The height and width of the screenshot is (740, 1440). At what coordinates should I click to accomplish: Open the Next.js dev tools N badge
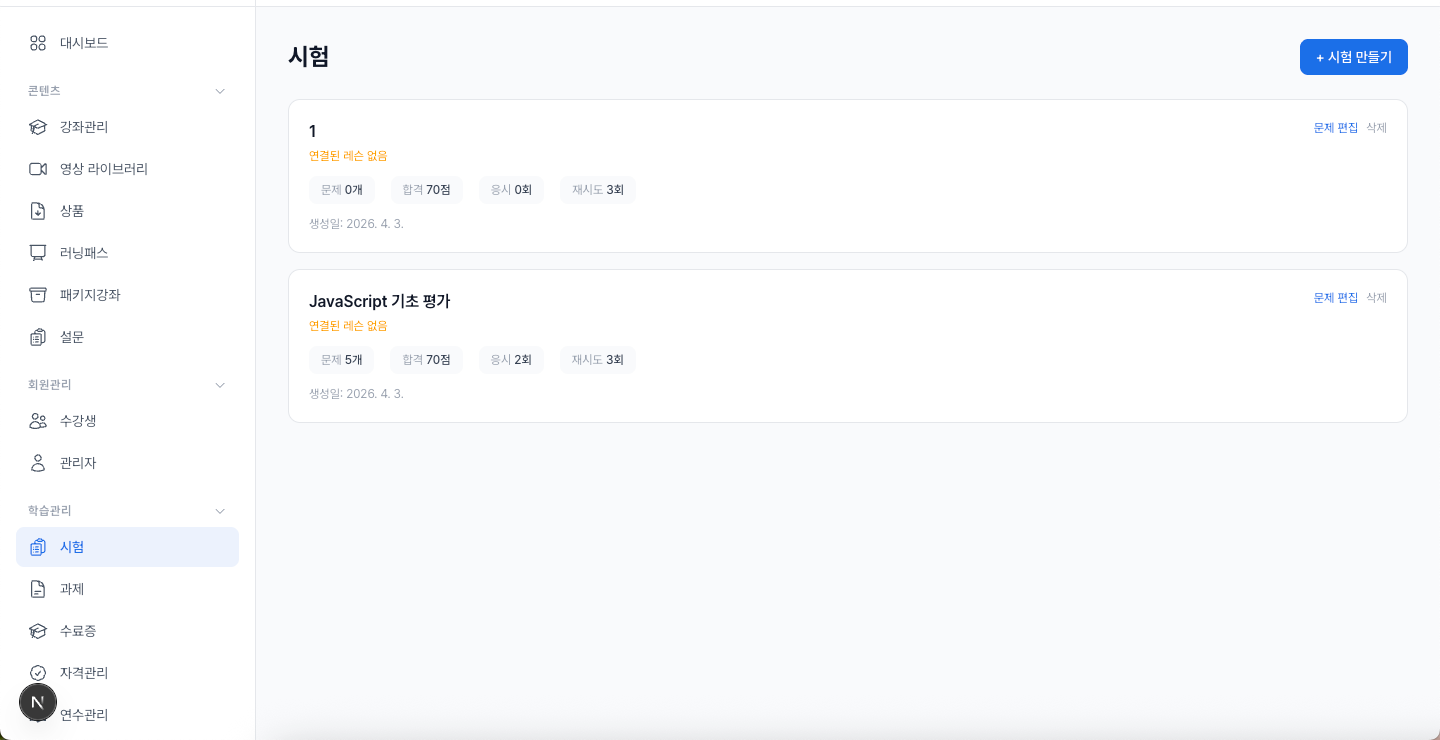click(38, 702)
